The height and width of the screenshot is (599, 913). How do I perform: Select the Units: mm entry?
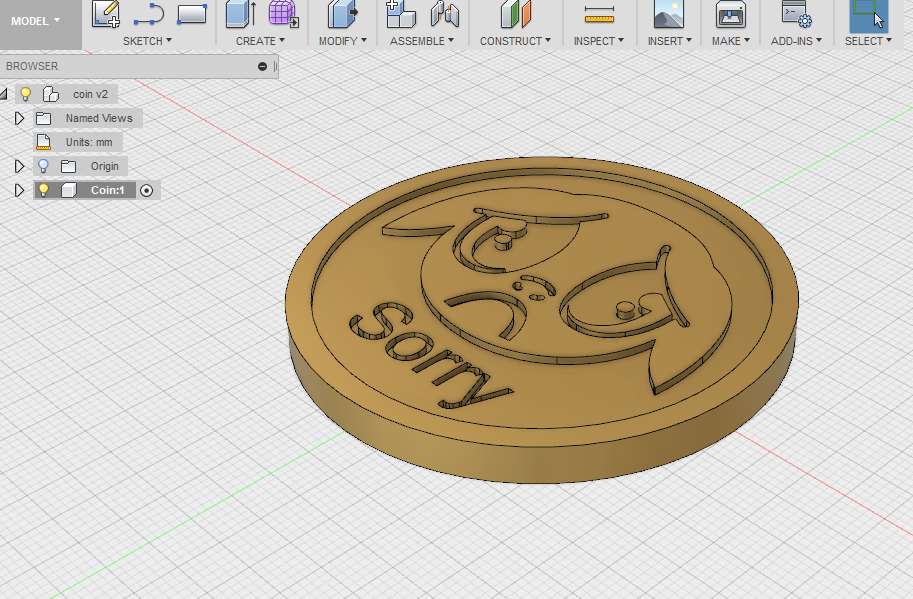click(x=89, y=143)
